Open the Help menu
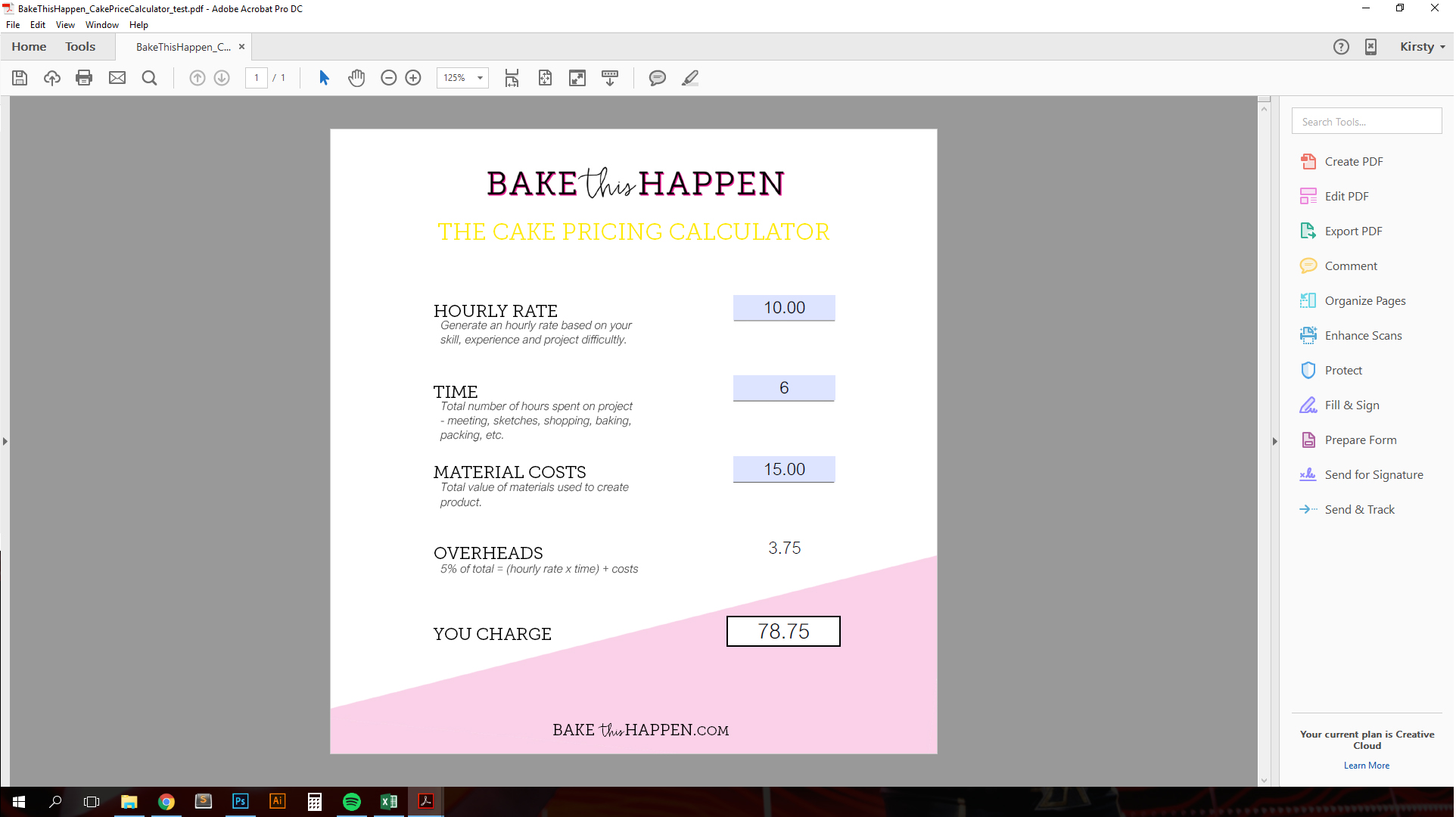The width and height of the screenshot is (1456, 817). pyautogui.click(x=138, y=25)
